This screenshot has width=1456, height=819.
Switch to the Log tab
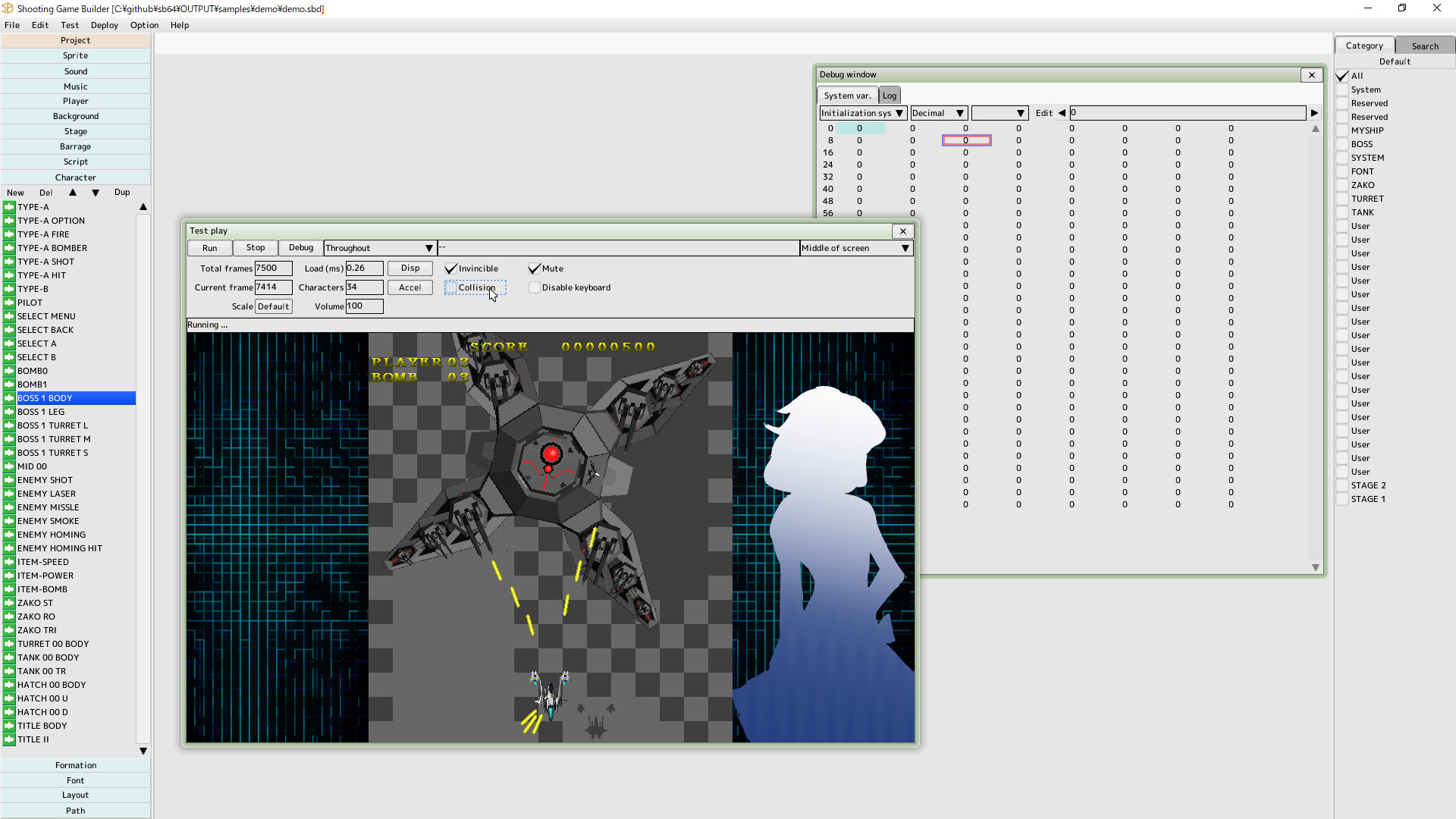[889, 95]
